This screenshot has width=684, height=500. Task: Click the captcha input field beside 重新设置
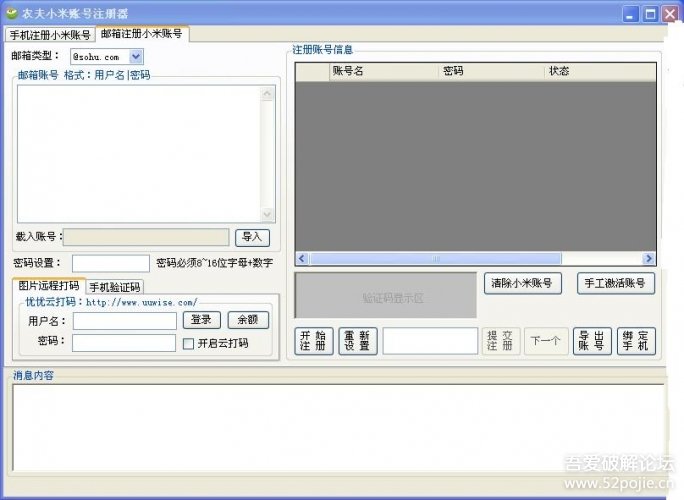coord(430,341)
